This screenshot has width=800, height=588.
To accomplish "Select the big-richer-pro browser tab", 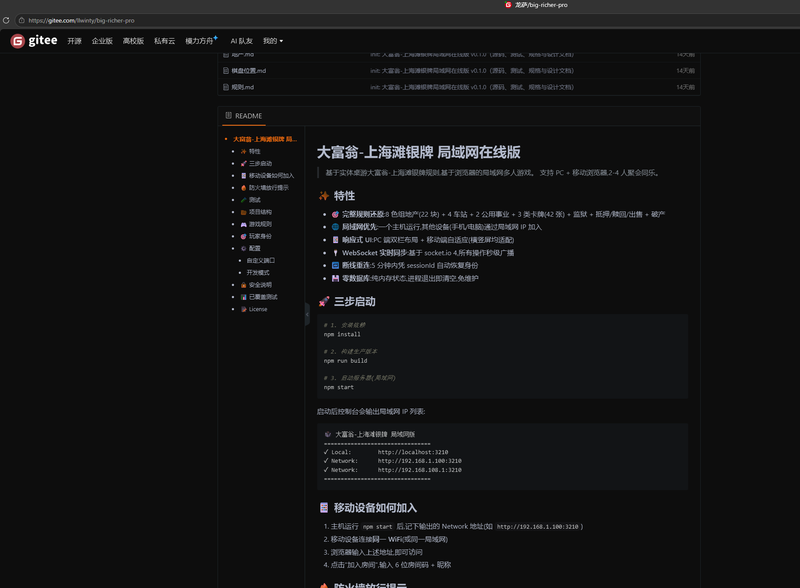I will point(536,5).
